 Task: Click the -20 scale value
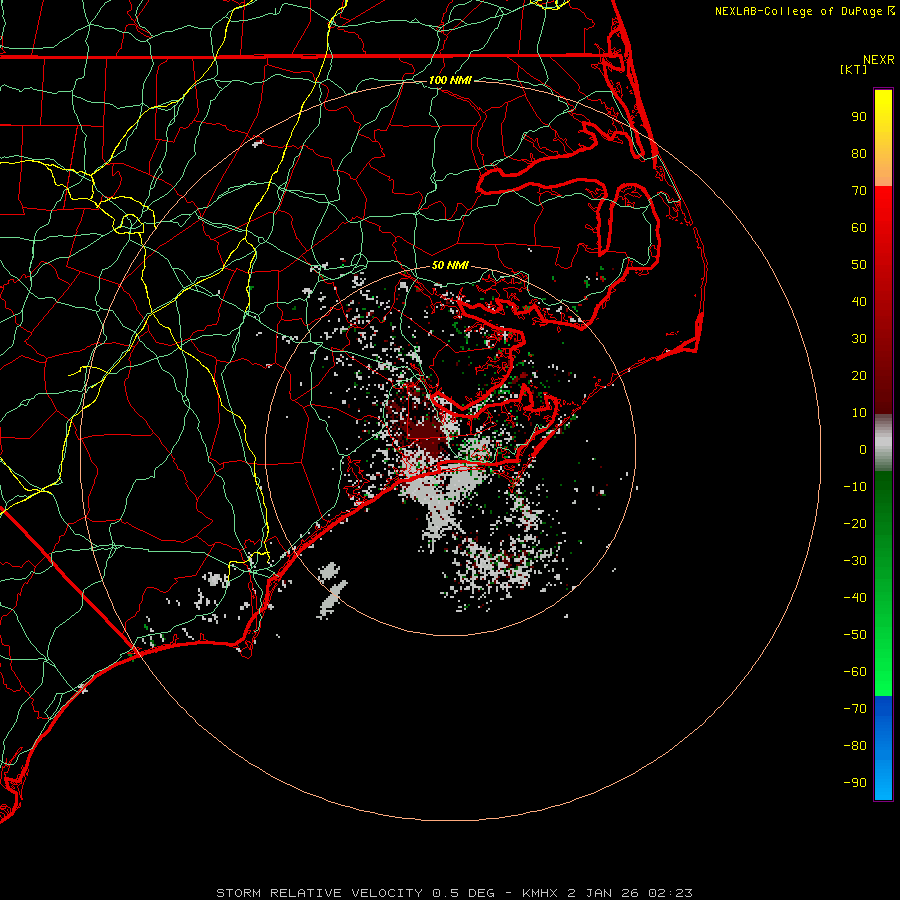(x=855, y=523)
